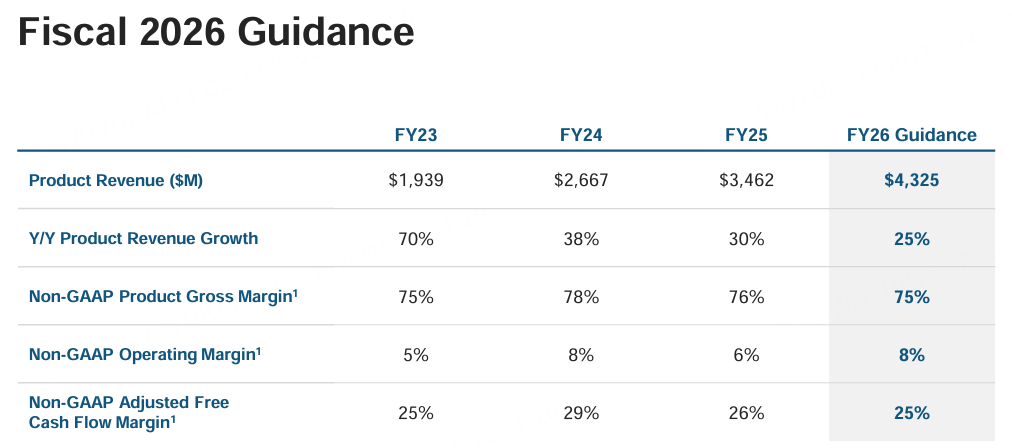The height and width of the screenshot is (448, 1012).
Task: Click the $4,325 FY26 guidance value
Action: 912,181
